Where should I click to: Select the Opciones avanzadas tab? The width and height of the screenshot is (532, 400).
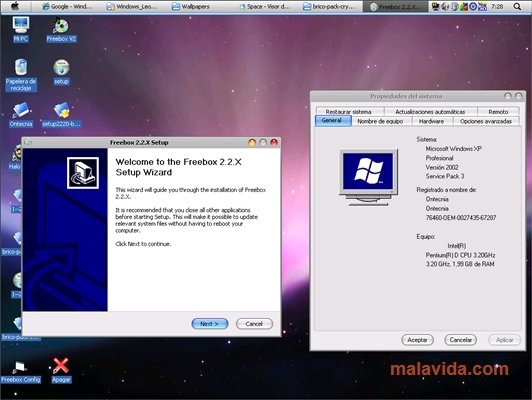(486, 121)
